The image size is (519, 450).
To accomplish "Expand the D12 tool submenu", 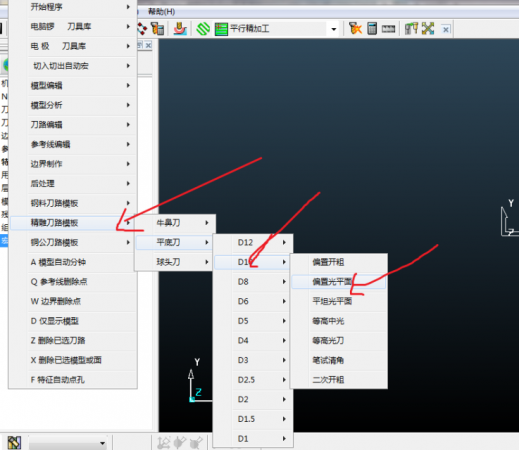I will 253,242.
